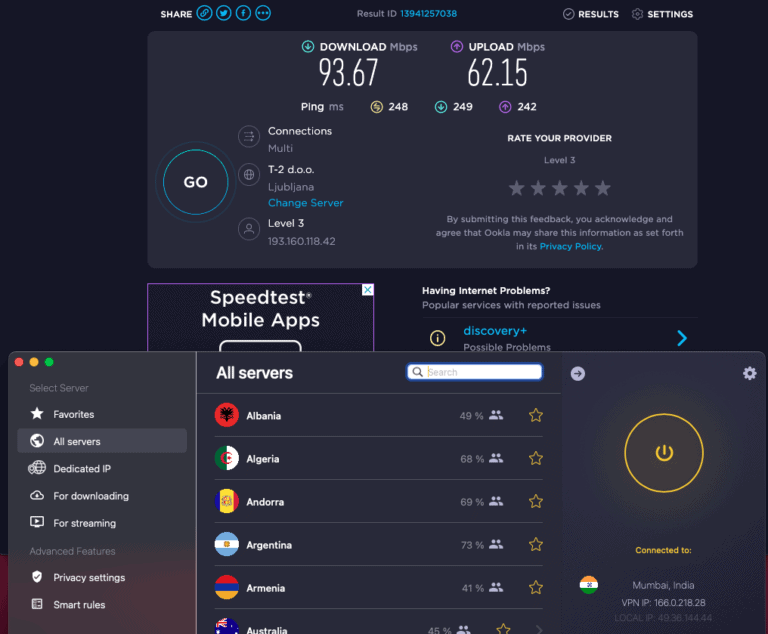Viewport: 768px width, 634px height.
Task: Click Albania load users icon
Action: pos(496,415)
